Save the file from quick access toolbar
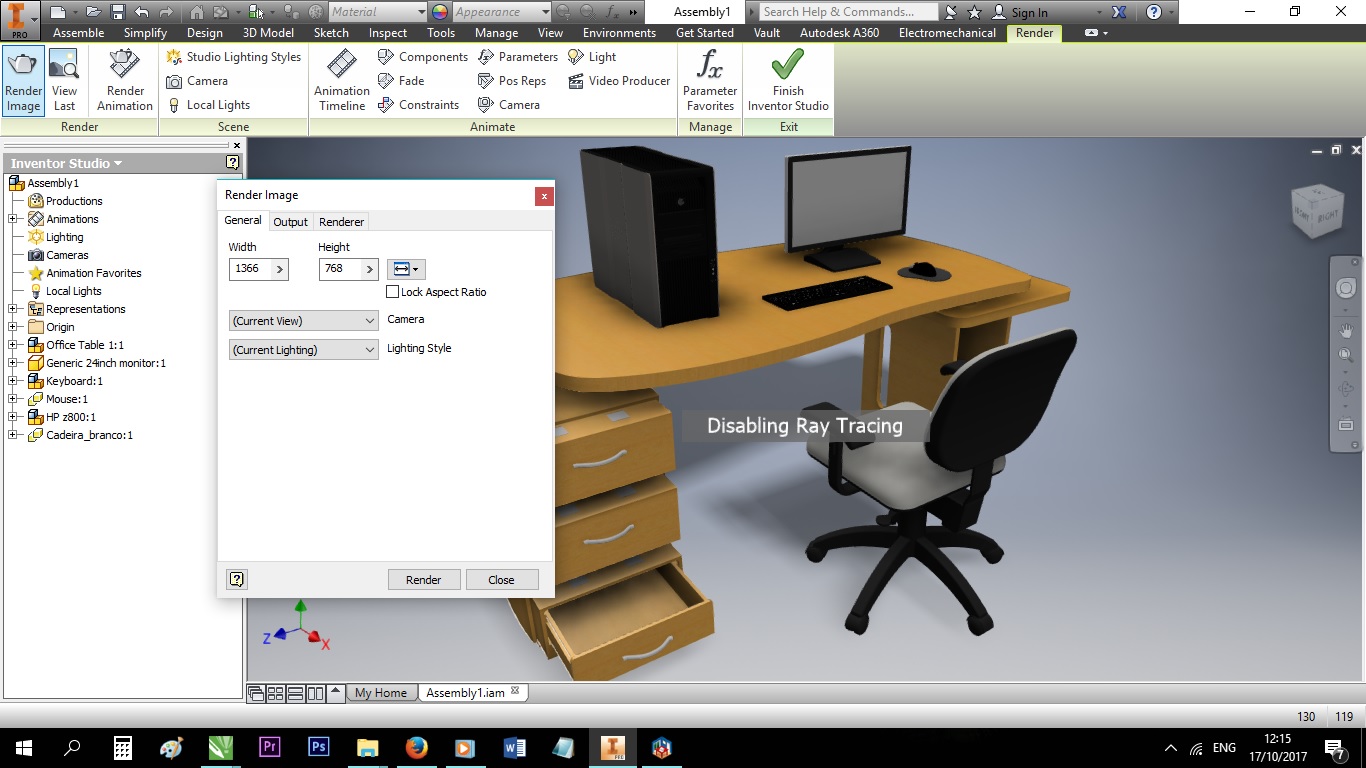The width and height of the screenshot is (1366, 768). pos(117,12)
